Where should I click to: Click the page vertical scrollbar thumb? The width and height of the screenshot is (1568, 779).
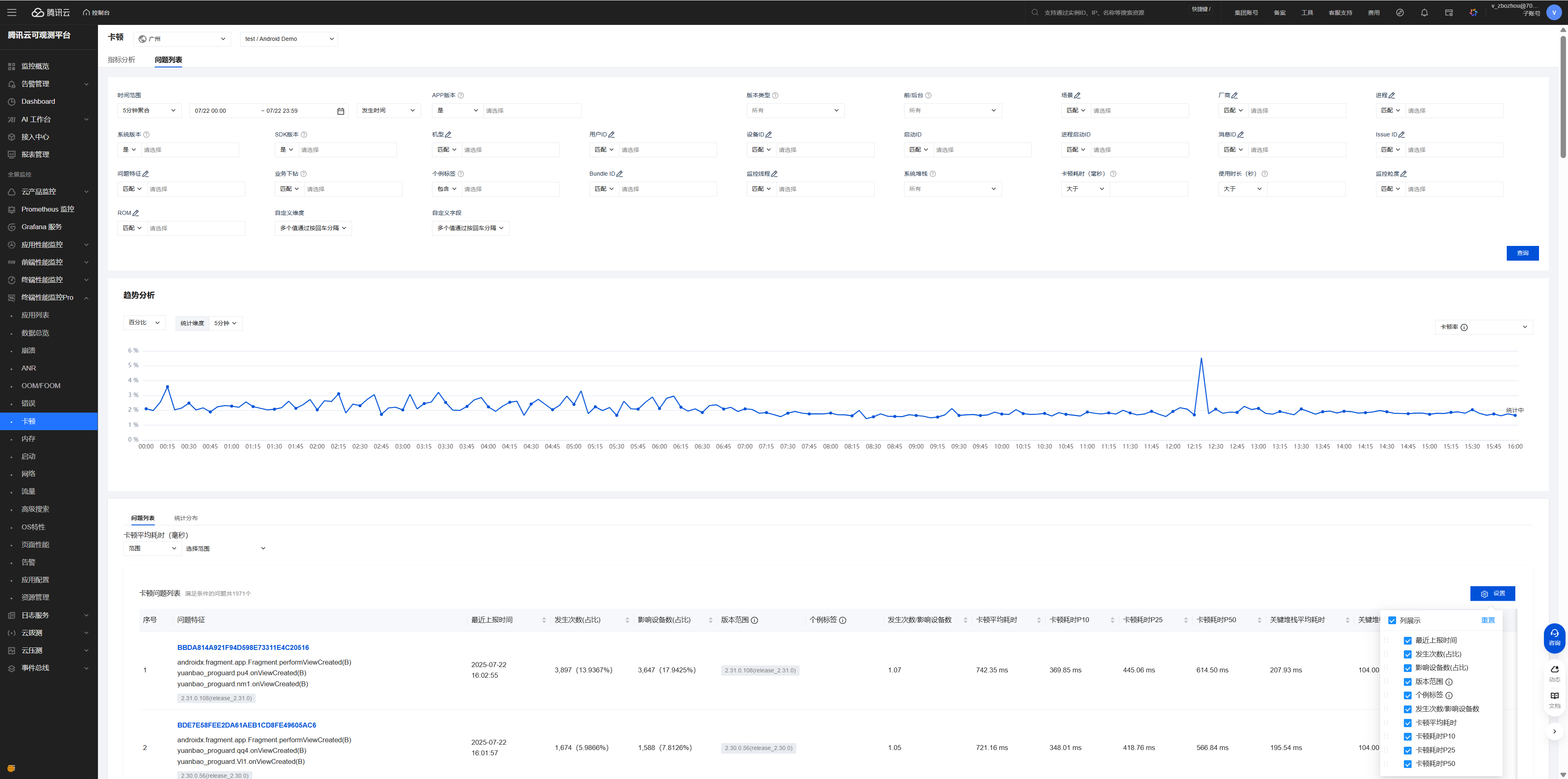point(1563,98)
